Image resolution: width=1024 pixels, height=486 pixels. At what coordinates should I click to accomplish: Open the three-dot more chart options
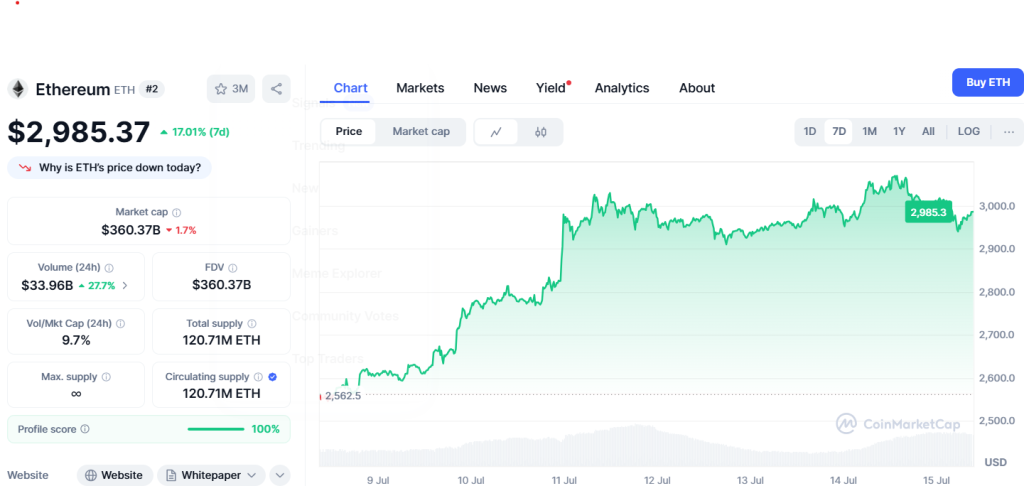(1008, 132)
